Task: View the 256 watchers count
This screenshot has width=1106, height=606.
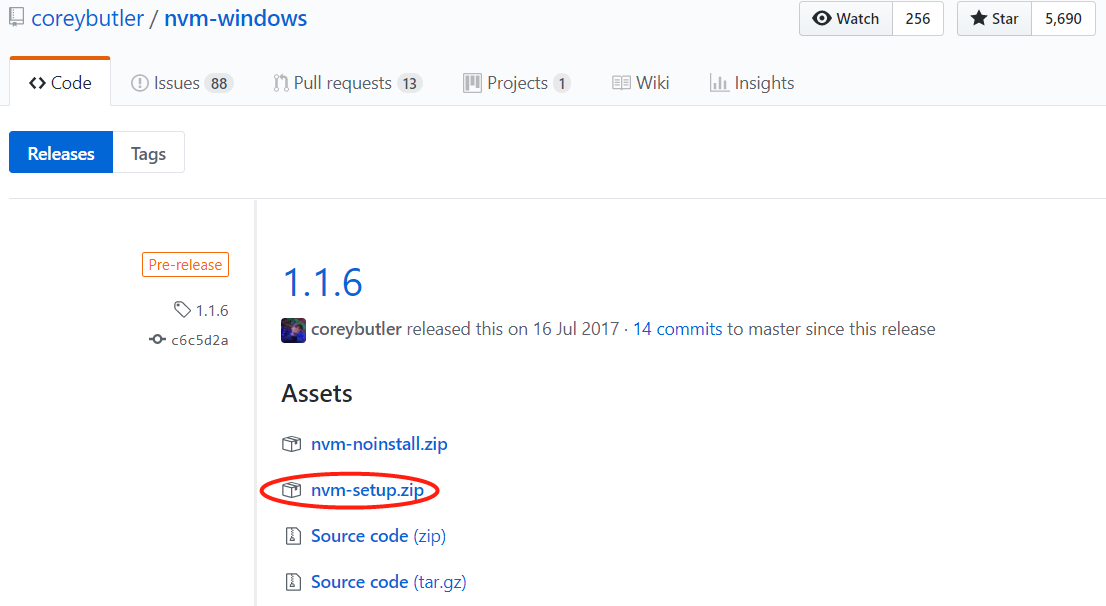Action: (x=918, y=18)
